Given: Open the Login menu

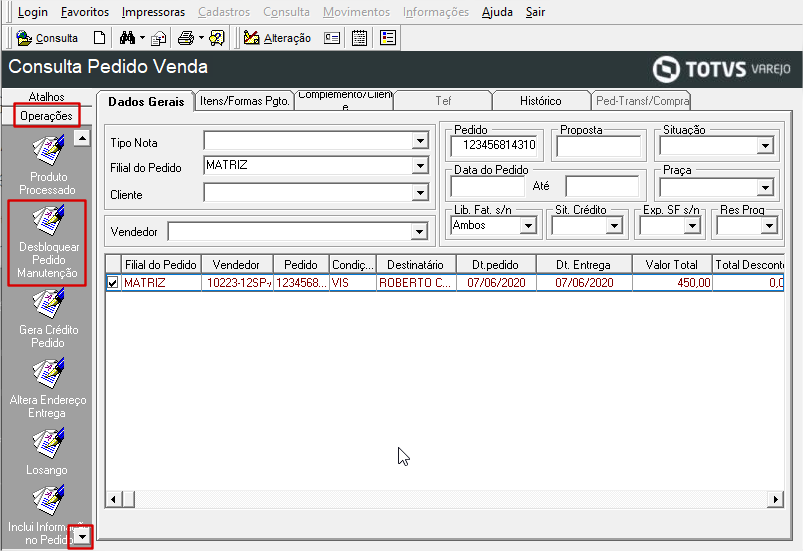Looking at the screenshot, I should coord(32,12).
